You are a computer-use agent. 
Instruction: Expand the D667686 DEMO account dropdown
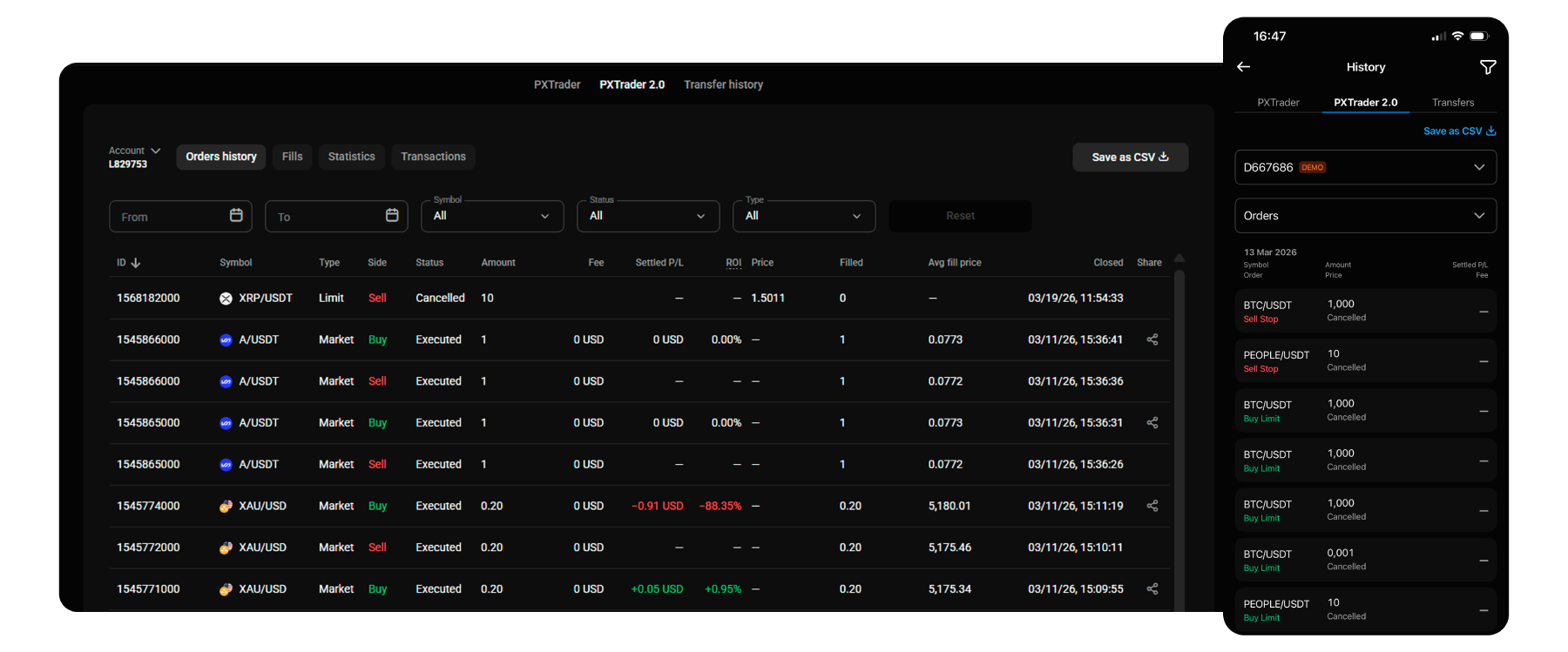(1366, 167)
